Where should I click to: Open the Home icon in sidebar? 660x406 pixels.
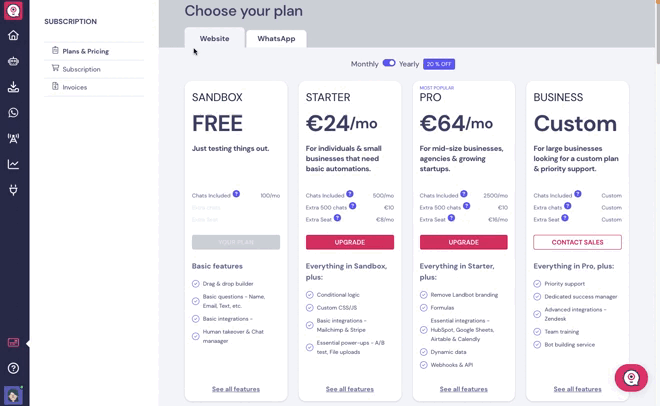tap(13, 35)
